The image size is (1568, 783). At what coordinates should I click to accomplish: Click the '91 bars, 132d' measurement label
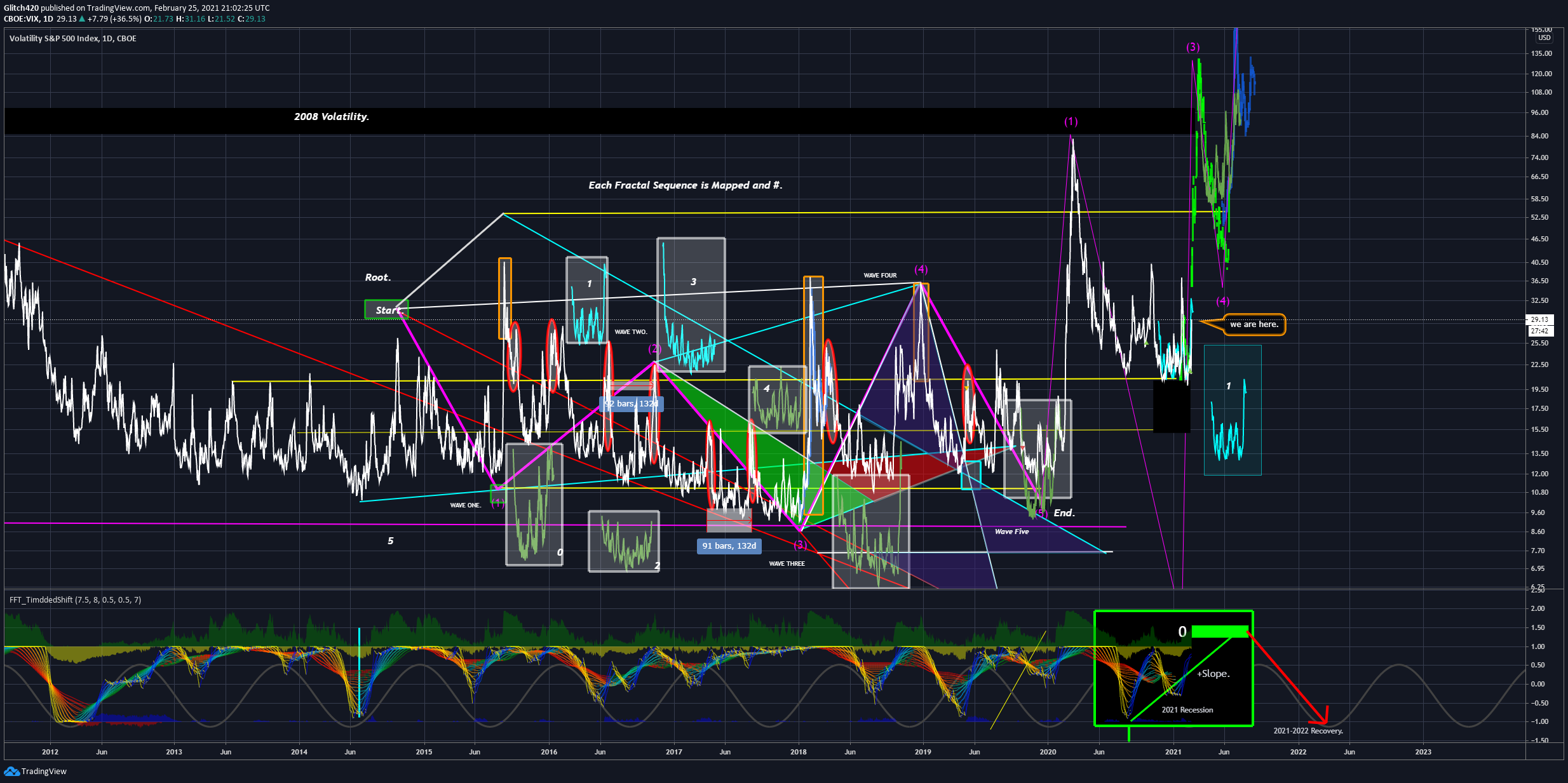[729, 546]
